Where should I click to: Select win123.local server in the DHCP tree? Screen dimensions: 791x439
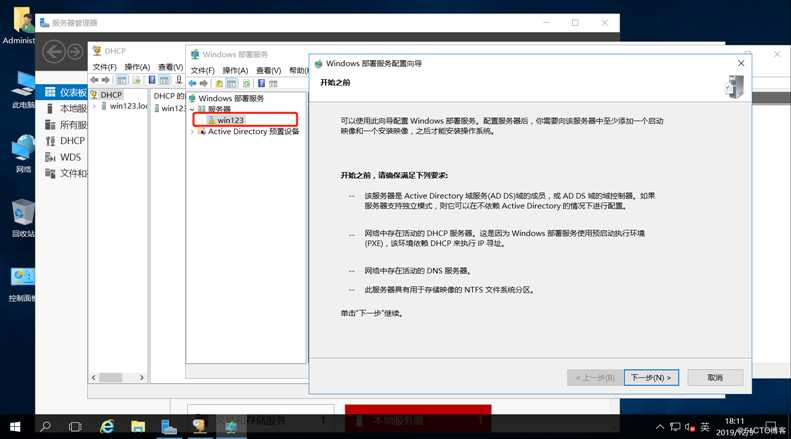(x=125, y=106)
